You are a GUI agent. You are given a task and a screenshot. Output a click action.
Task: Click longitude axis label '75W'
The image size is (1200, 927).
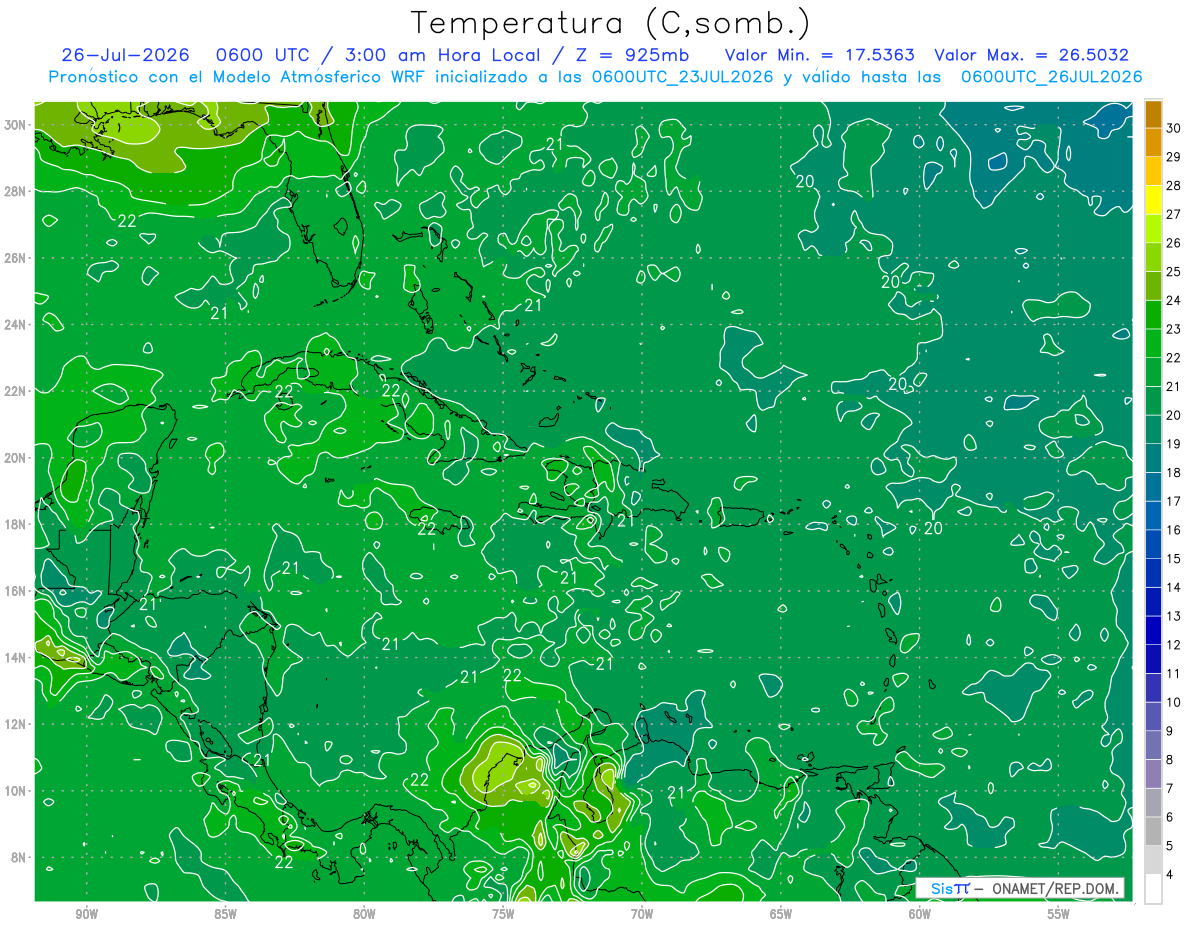pyautogui.click(x=503, y=914)
